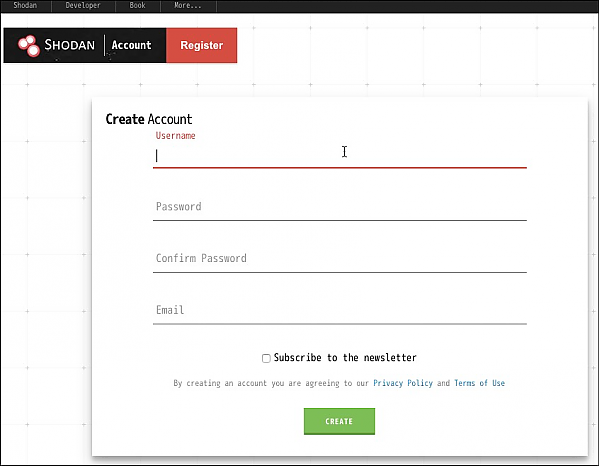The height and width of the screenshot is (466, 599).
Task: Open the Shodan top menu item
Action: pos(25,5)
